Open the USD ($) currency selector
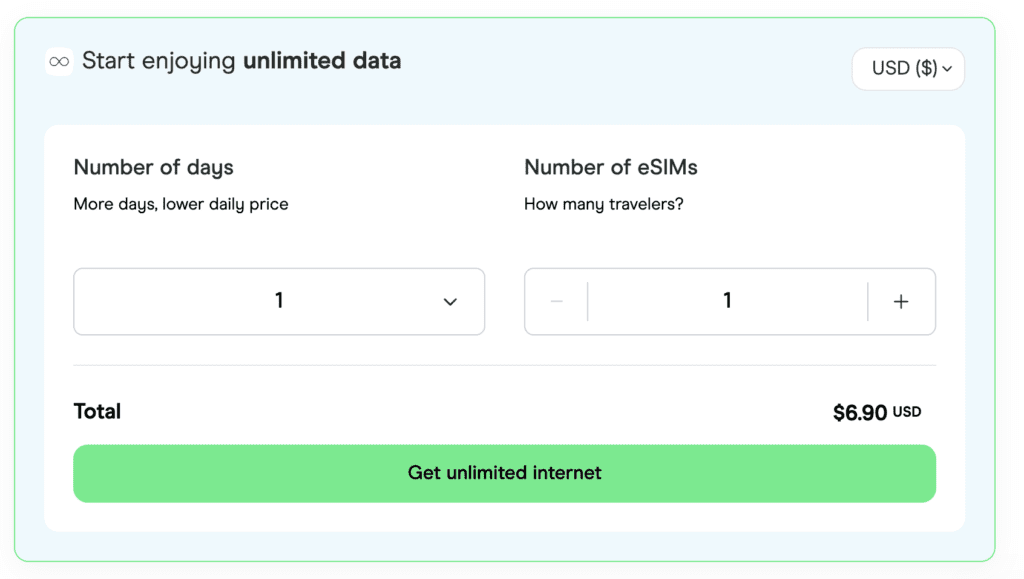 pos(907,69)
